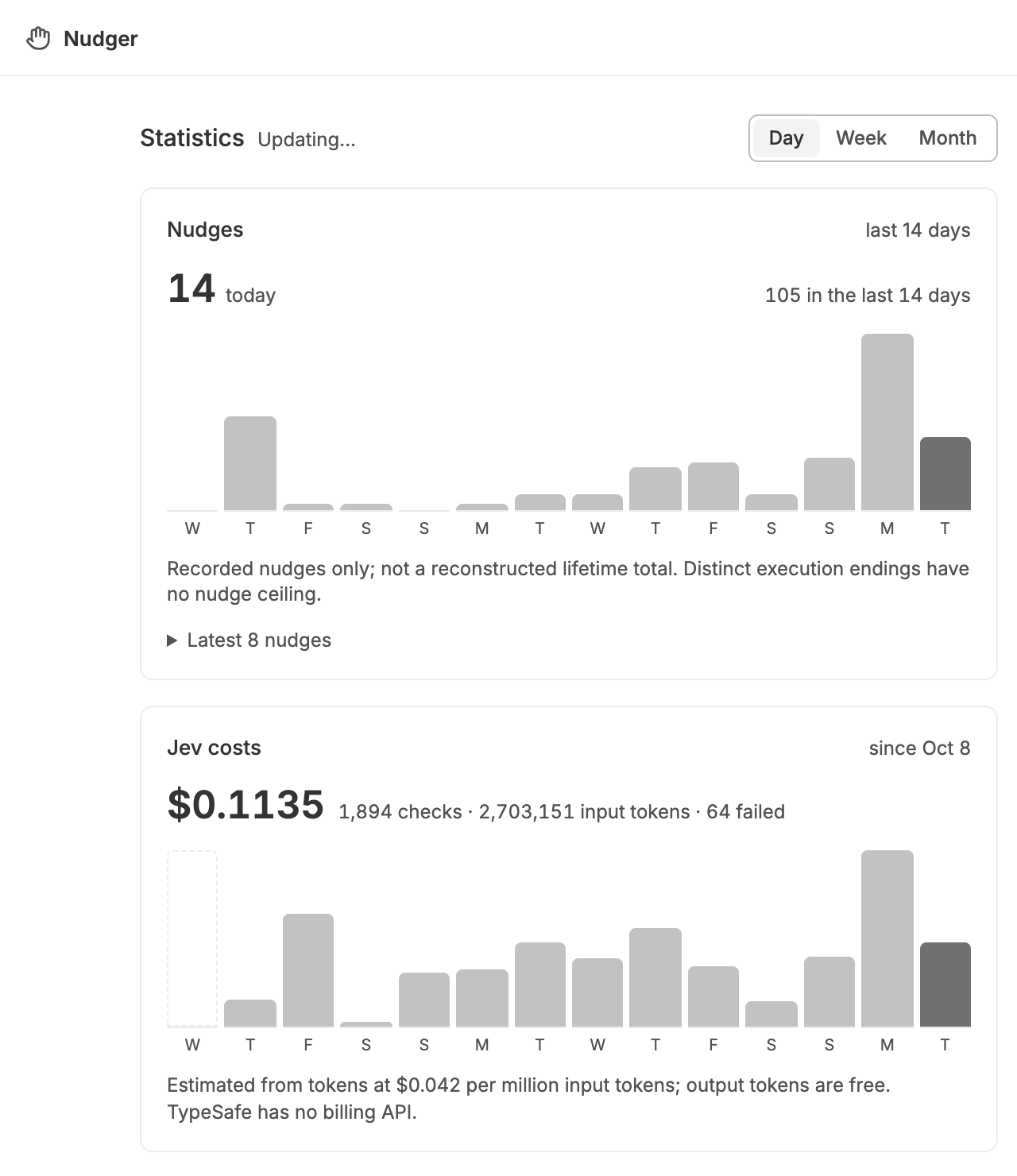This screenshot has width=1017, height=1176.
Task: Click the "105 in the last 14 days" total
Action: [x=868, y=296]
